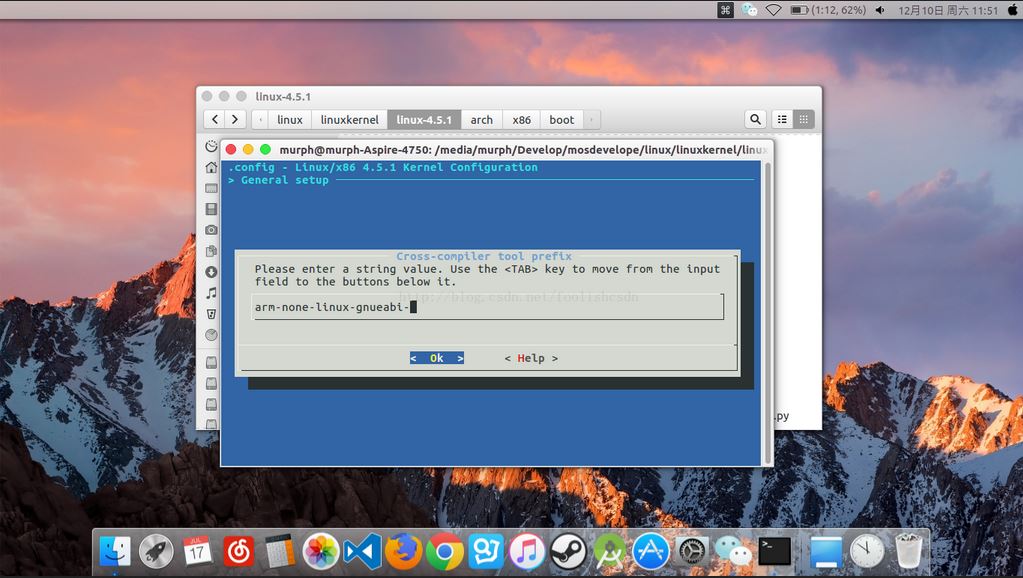Open the linux path segment
Image resolution: width=1023 pixels, height=578 pixels.
coord(290,119)
